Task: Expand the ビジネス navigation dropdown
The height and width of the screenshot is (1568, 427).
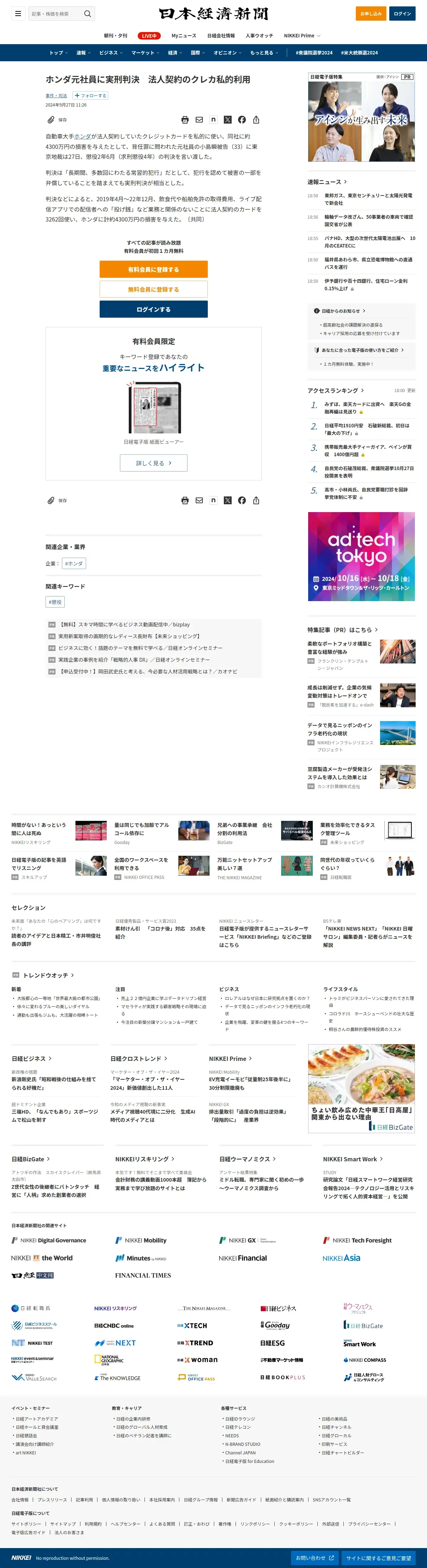Action: point(111,53)
